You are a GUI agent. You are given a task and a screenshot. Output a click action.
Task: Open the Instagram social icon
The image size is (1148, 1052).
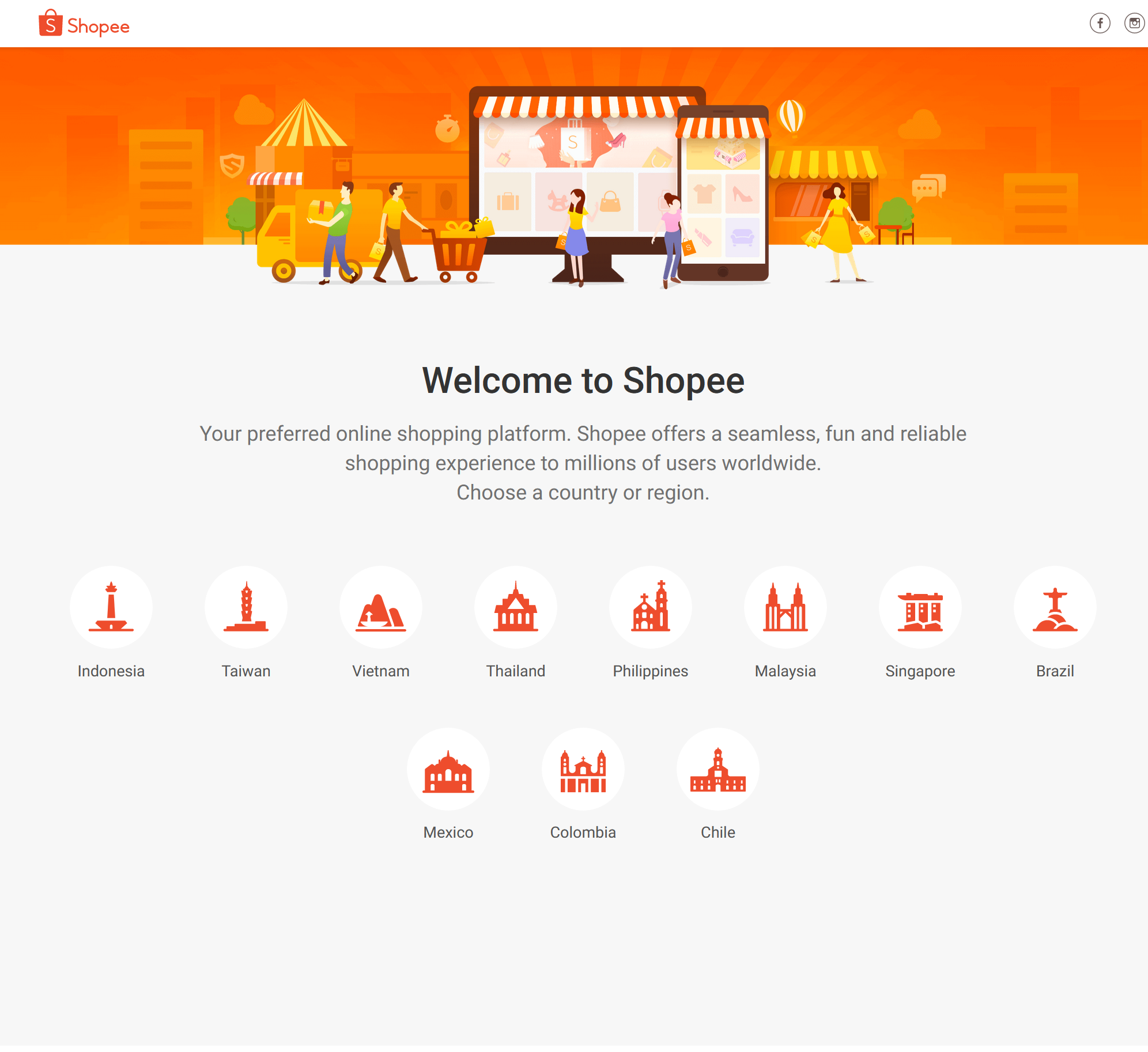[1134, 23]
